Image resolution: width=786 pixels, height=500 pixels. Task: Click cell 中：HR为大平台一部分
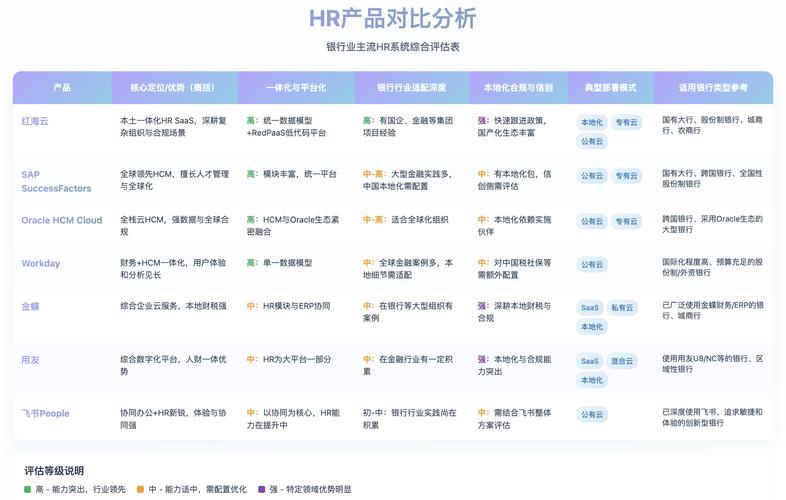click(x=289, y=360)
